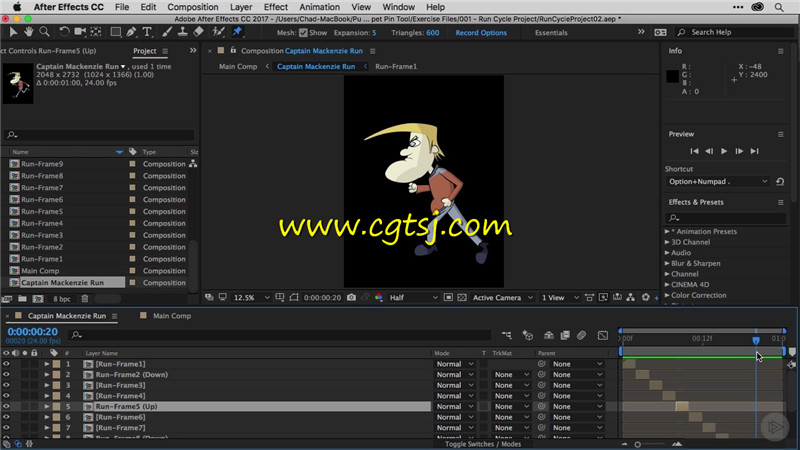Click the Info panel color swatch

672,77
